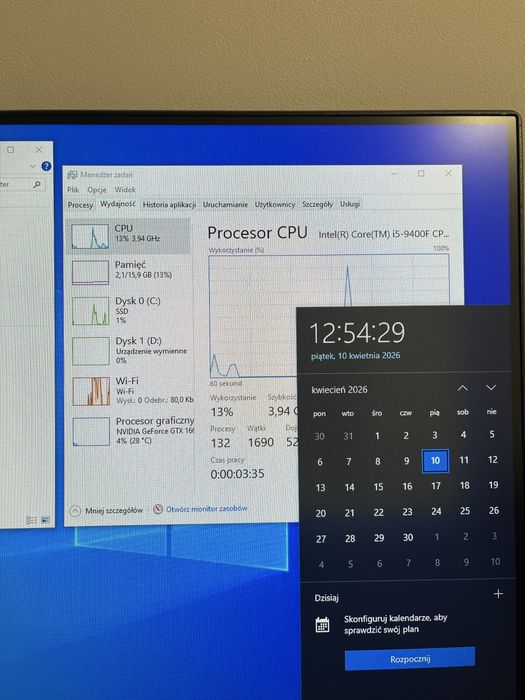Go to next month with down chevron
Screen dimensions: 525x700
click(x=491, y=388)
